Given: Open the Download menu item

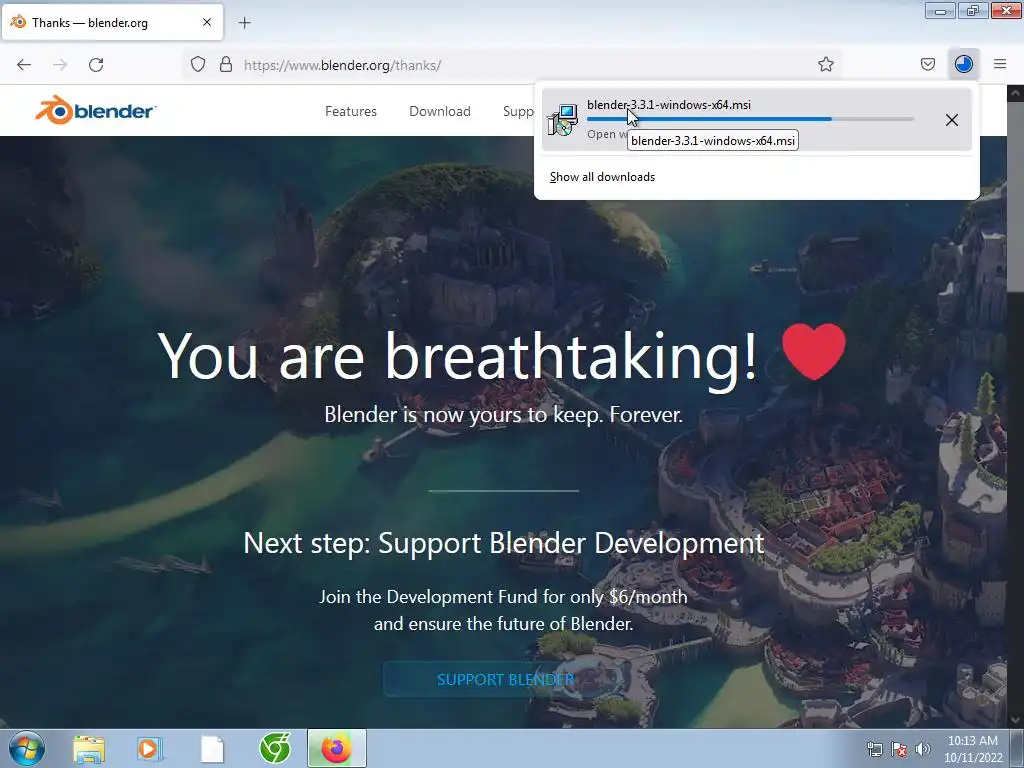Looking at the screenshot, I should pyautogui.click(x=440, y=112).
